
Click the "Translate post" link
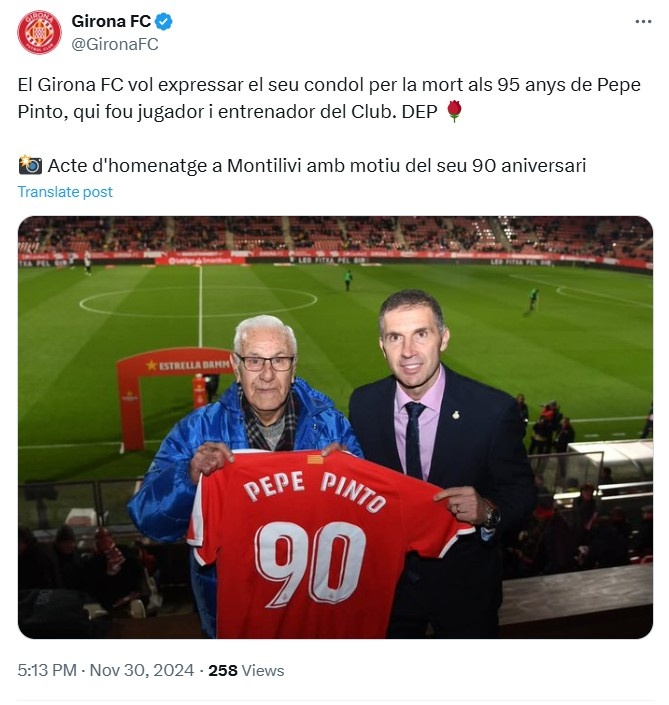coord(65,192)
